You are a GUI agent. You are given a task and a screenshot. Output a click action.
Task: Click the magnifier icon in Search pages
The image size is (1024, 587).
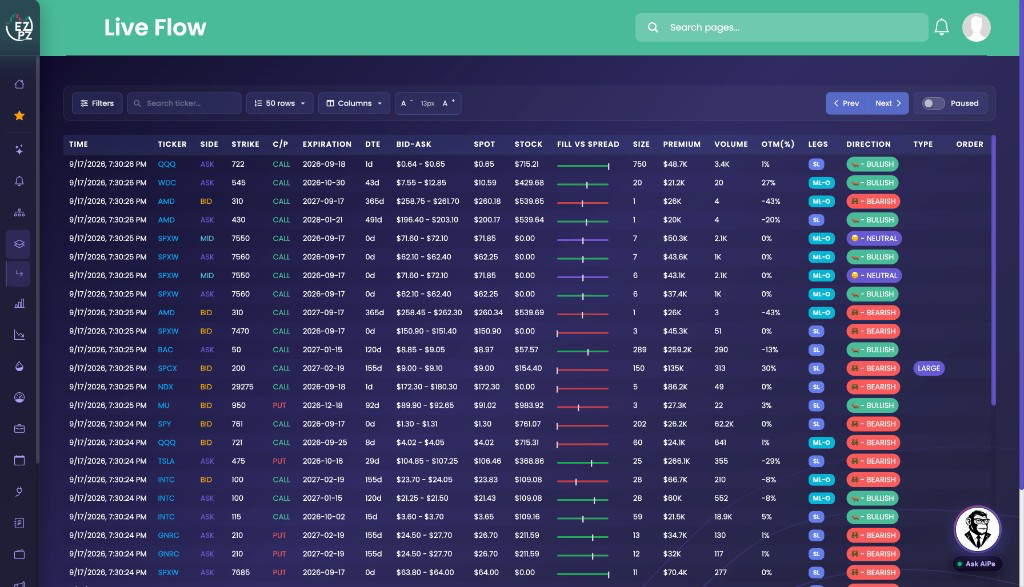pyautogui.click(x=652, y=27)
